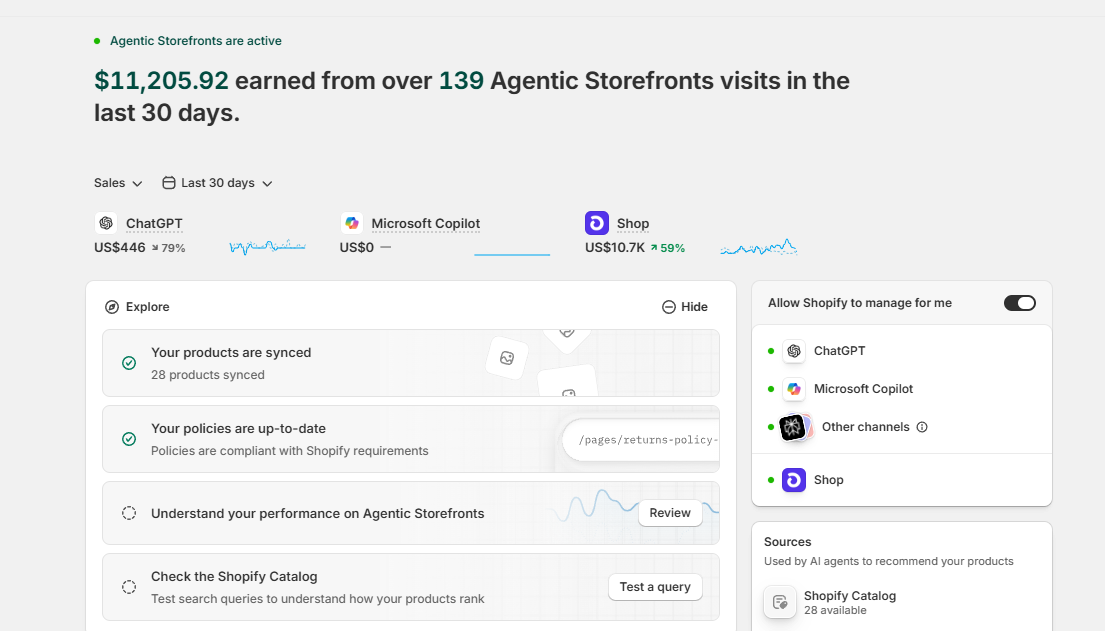Open the Last 30 days date range dropdown
1105x631 pixels.
(218, 183)
